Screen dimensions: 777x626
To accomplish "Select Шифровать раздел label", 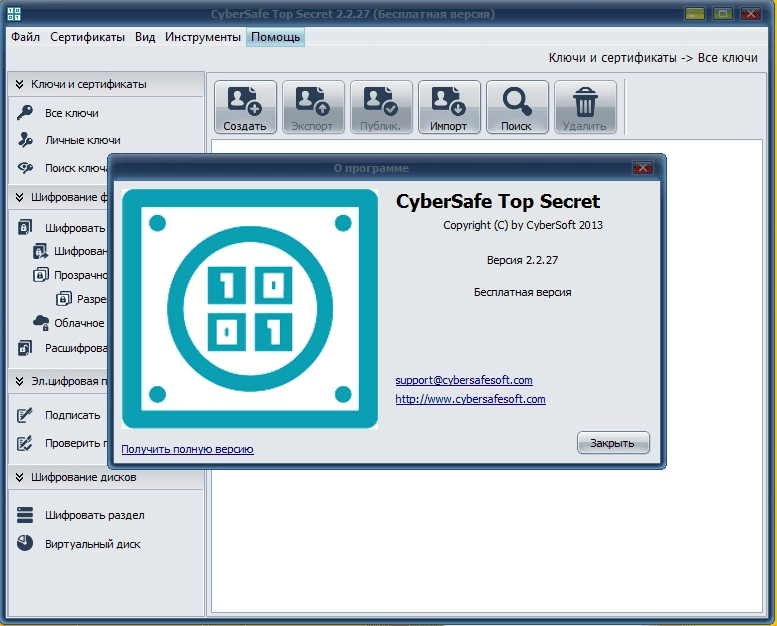I will click(95, 515).
